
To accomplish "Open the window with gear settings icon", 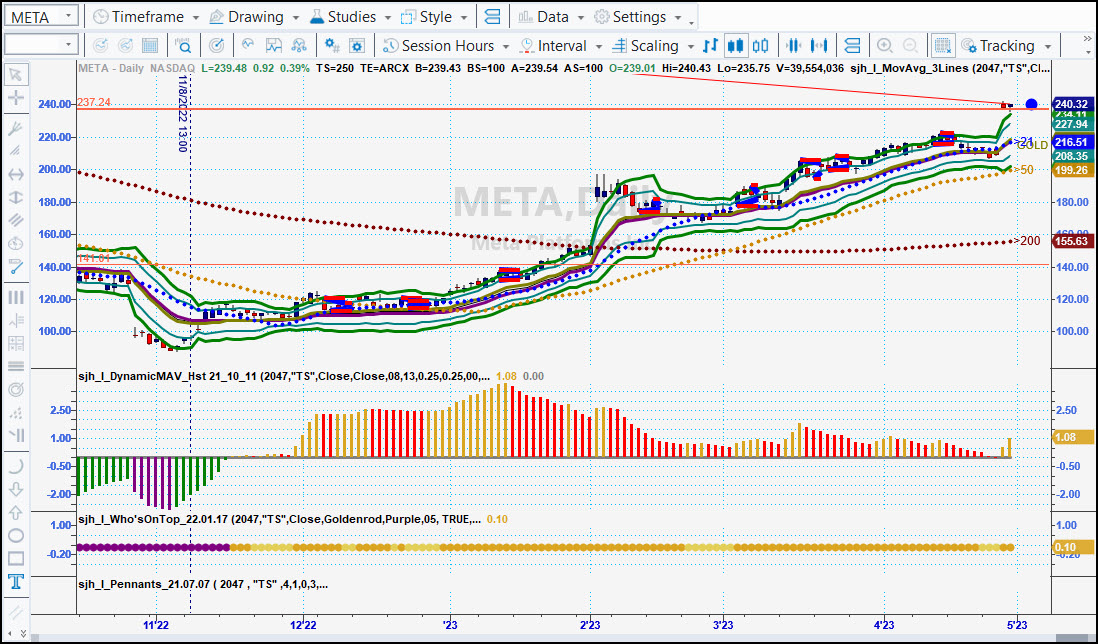I will click(x=356, y=46).
